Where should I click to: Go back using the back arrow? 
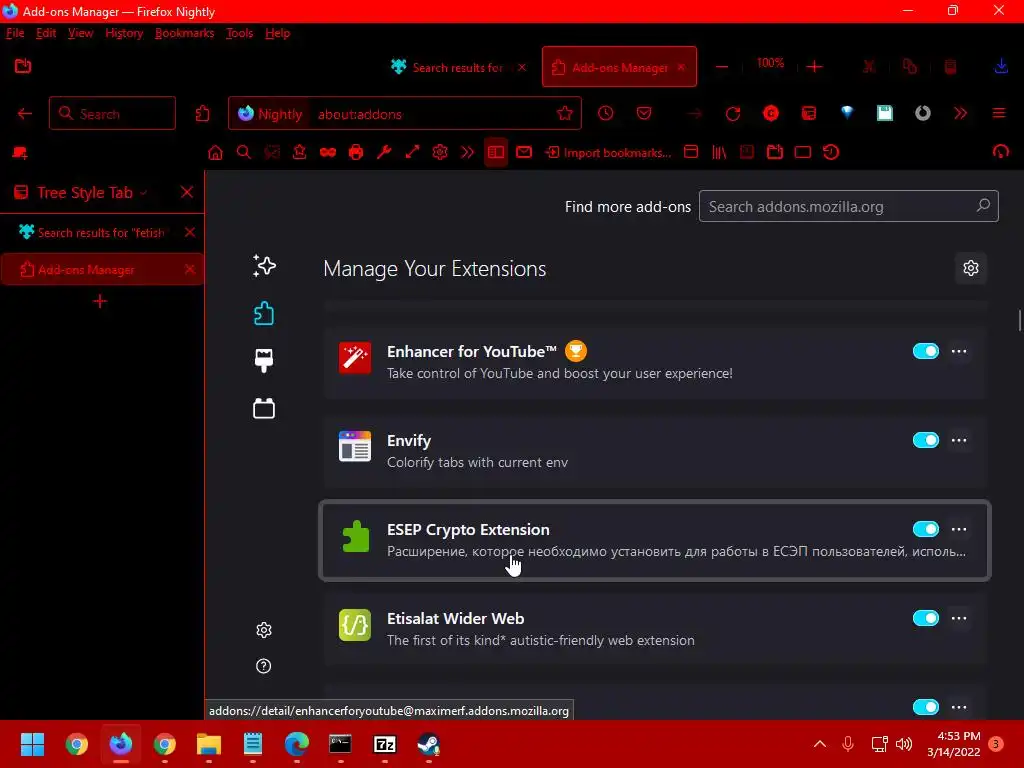point(25,114)
